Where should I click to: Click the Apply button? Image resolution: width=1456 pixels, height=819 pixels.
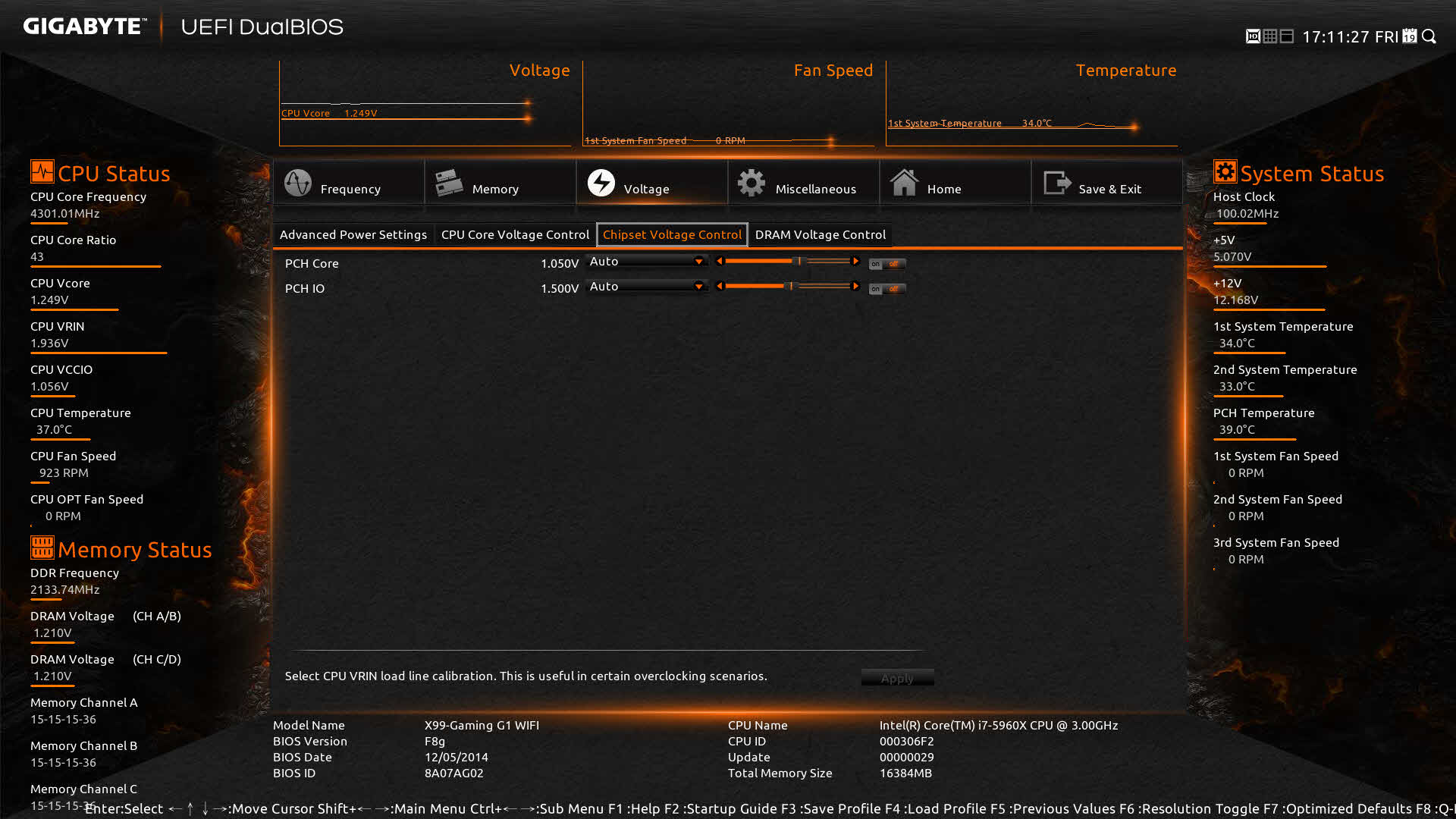pos(897,678)
